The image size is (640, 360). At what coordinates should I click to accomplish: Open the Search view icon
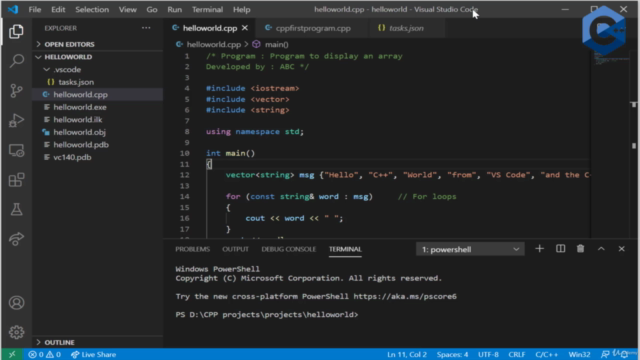pos(16,61)
